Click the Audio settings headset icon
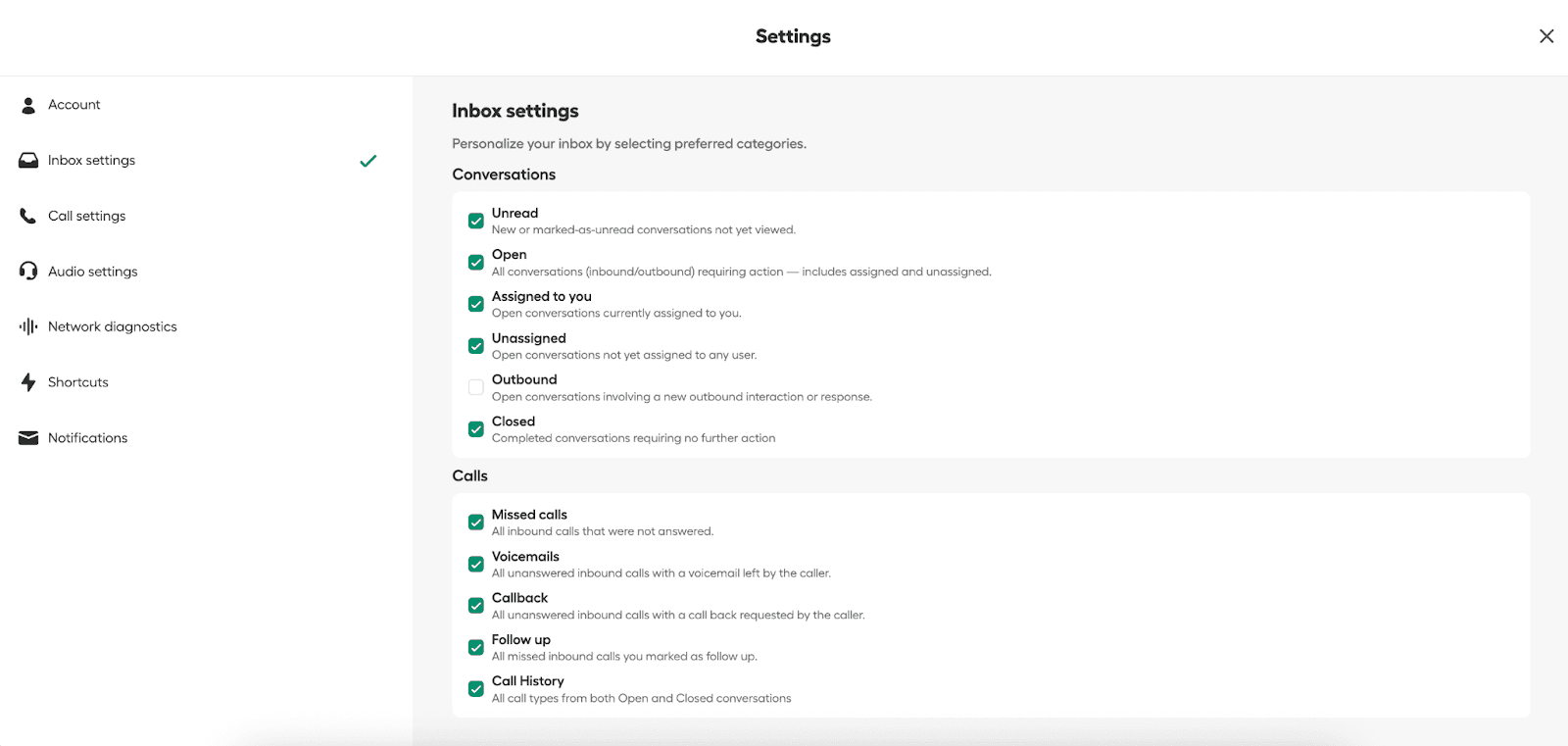The image size is (1568, 746). pos(28,272)
